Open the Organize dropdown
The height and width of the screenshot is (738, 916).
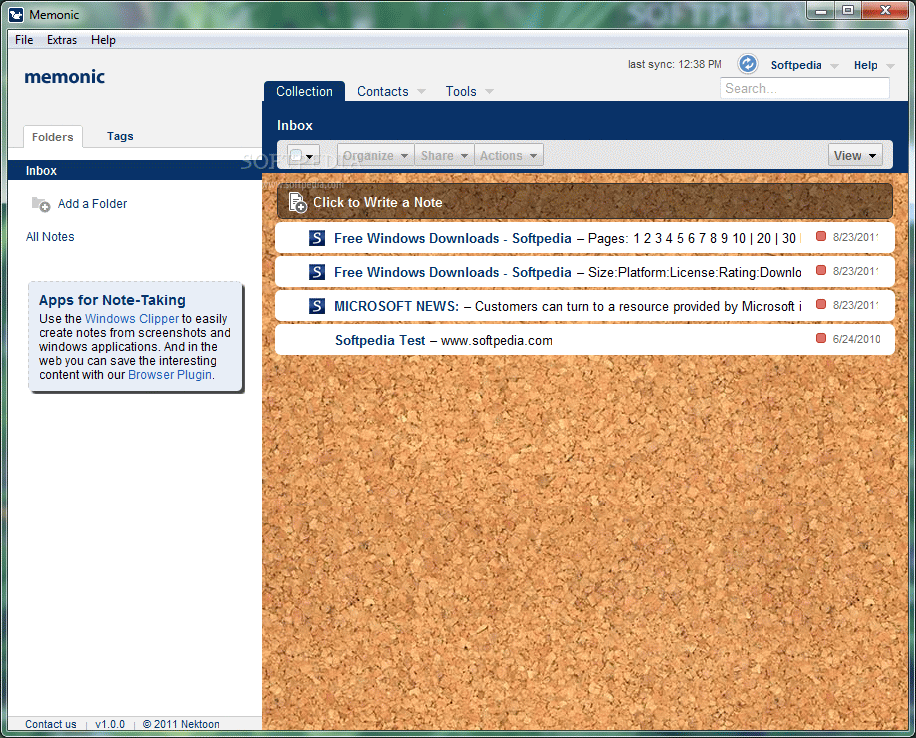pos(376,155)
